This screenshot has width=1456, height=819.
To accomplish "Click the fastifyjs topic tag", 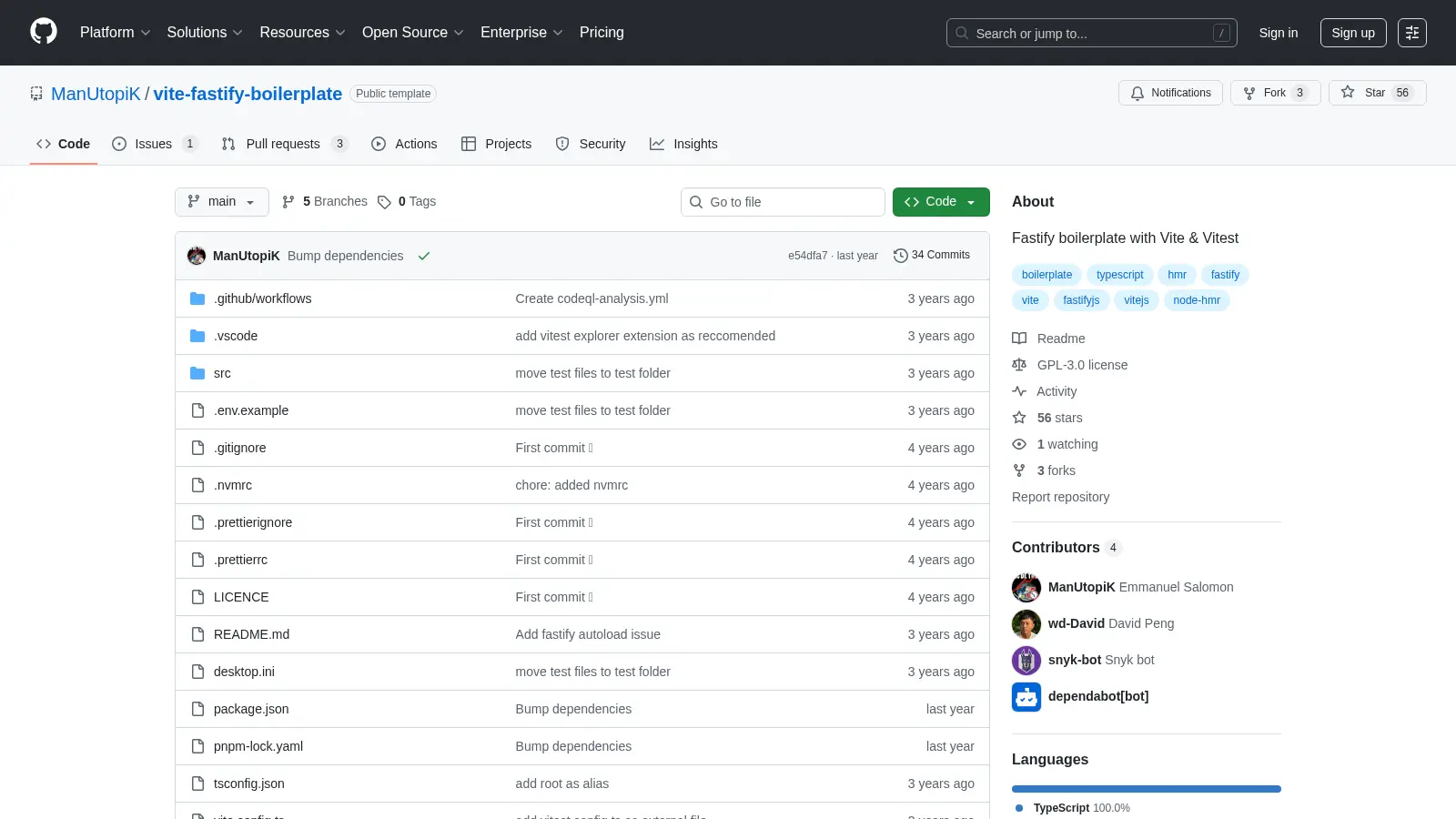I will tap(1081, 300).
